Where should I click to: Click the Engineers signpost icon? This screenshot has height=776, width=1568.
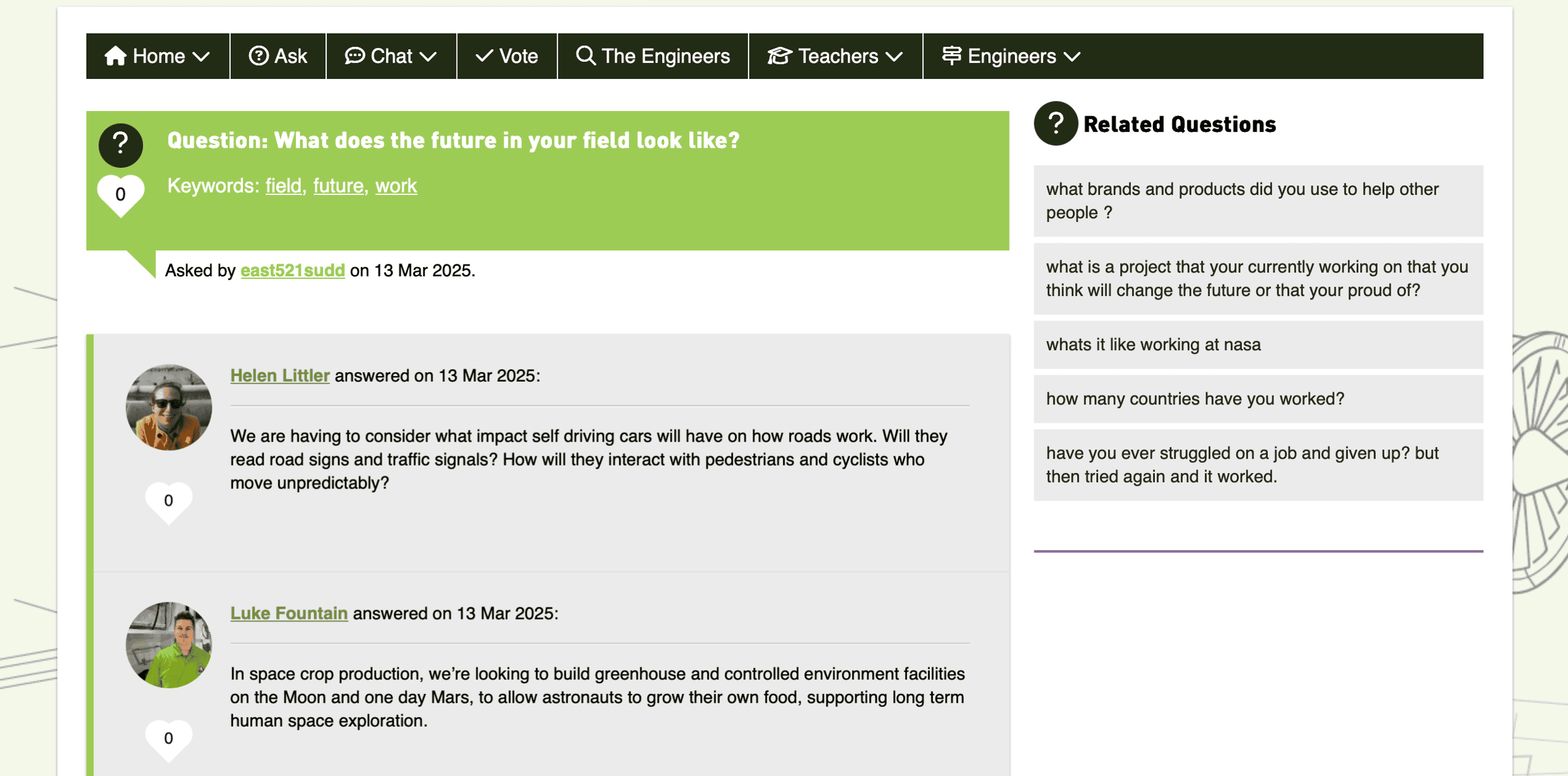tap(951, 56)
